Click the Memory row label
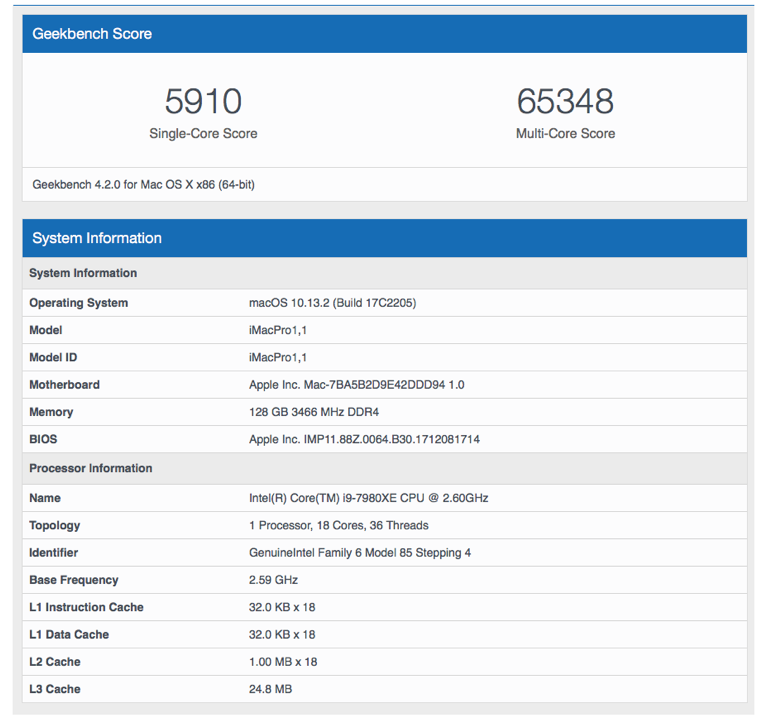 click(51, 412)
